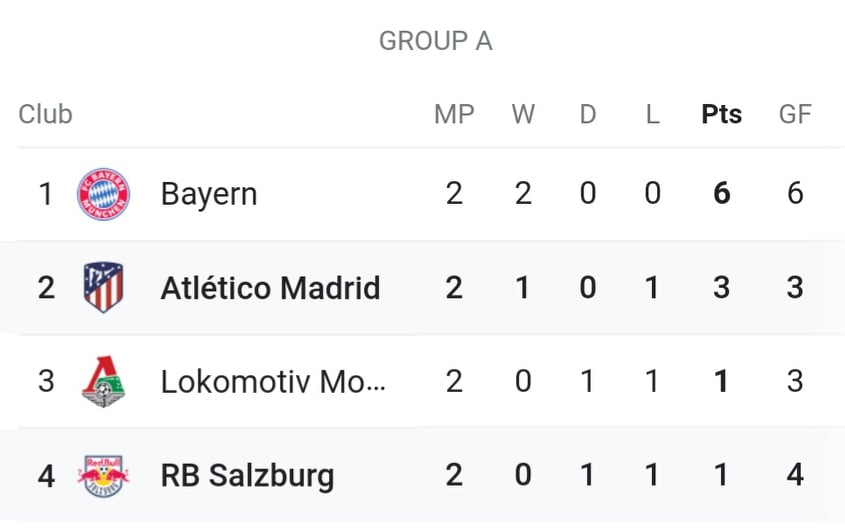Sort by the bold Pts column header

(722, 114)
